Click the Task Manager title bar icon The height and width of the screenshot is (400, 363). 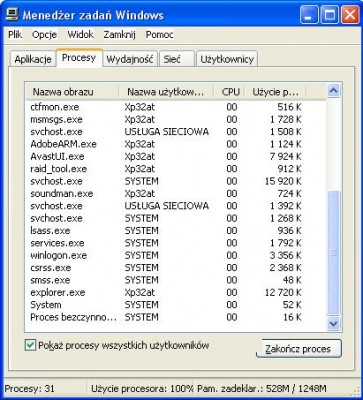click(12, 15)
